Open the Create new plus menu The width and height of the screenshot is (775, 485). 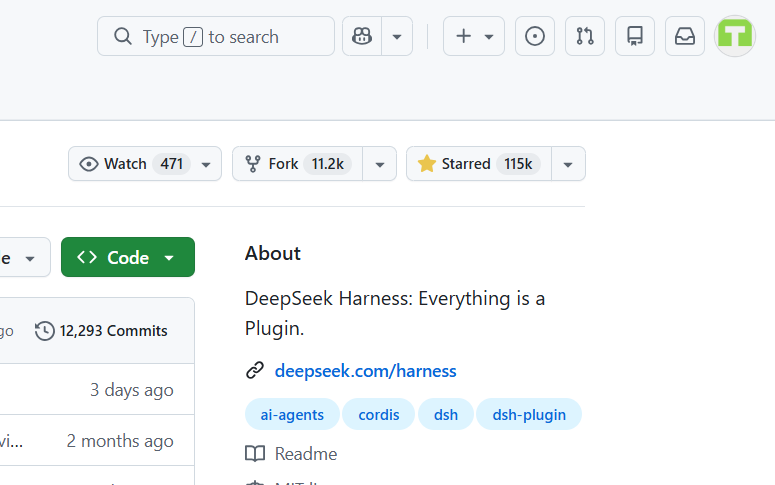474,36
